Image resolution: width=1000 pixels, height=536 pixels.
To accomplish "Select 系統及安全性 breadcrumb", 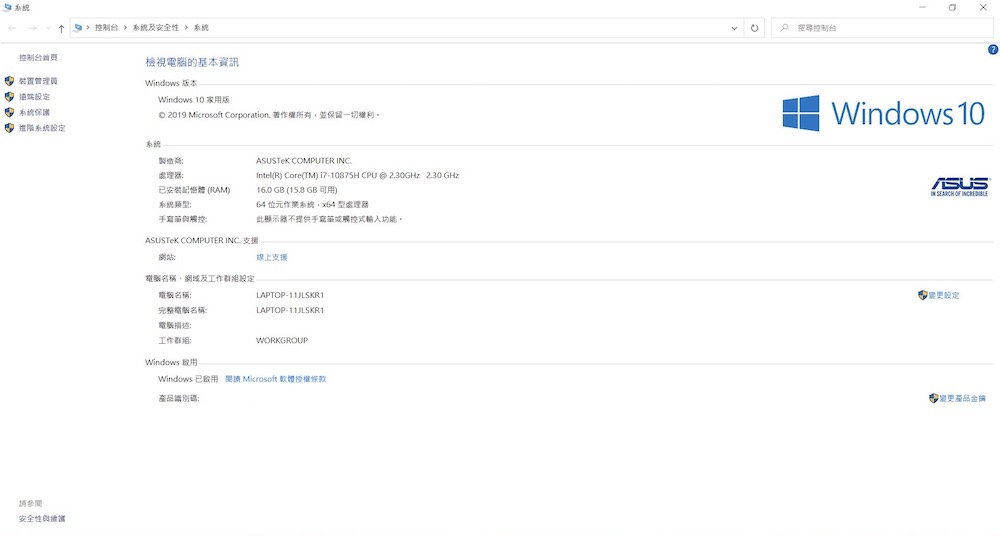I will pos(156,27).
